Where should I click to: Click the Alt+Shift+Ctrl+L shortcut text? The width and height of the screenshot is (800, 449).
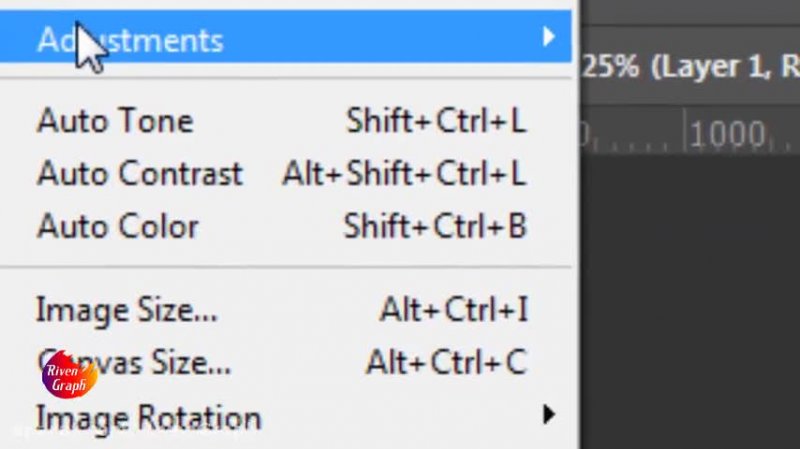(x=403, y=173)
